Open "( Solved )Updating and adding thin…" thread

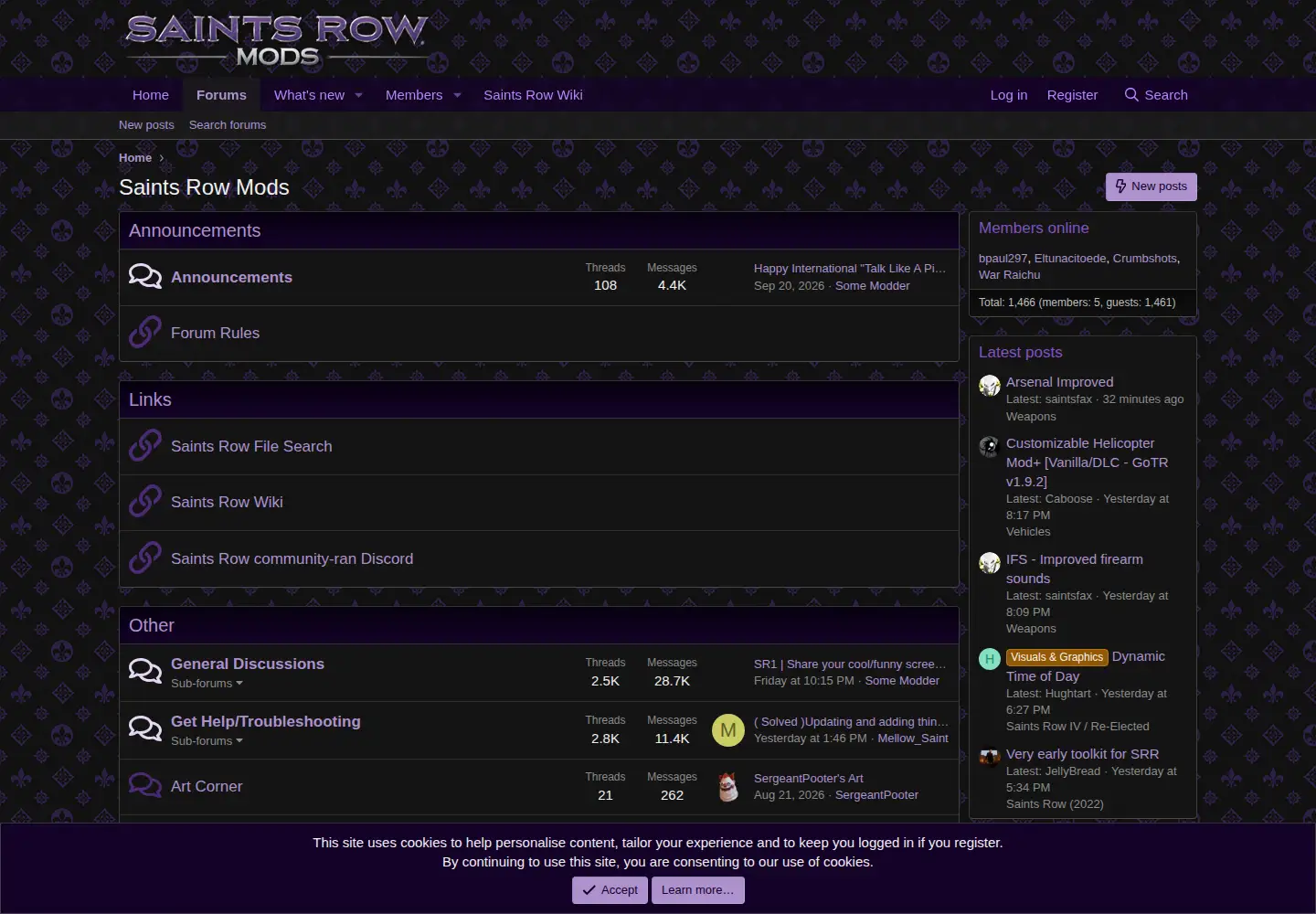[851, 722]
